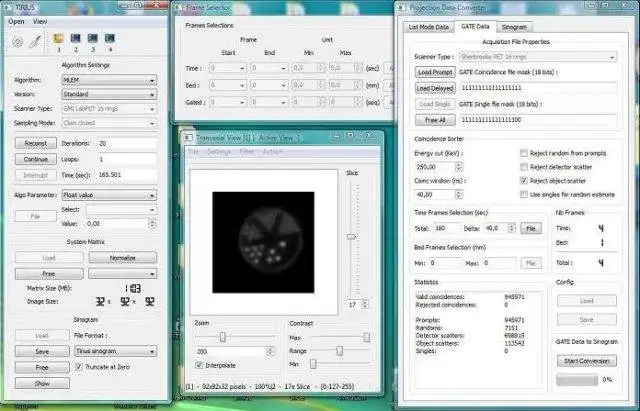
Task: Click the Start Conversion button
Action: tap(587, 361)
